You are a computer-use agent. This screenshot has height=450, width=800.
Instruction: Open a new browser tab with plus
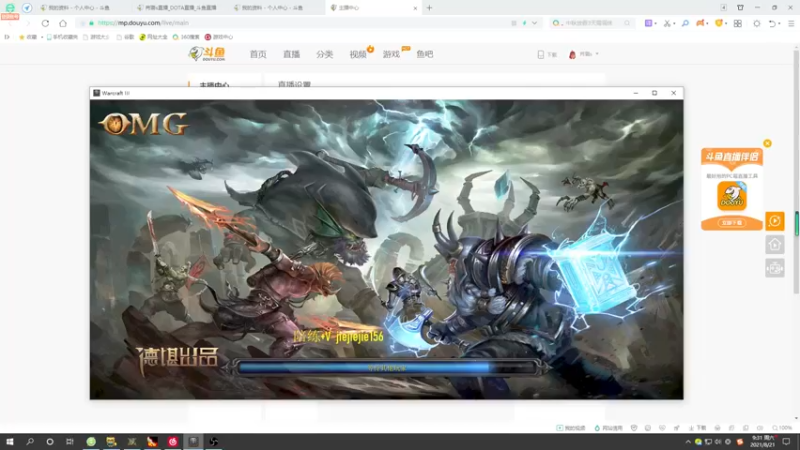pyautogui.click(x=429, y=8)
